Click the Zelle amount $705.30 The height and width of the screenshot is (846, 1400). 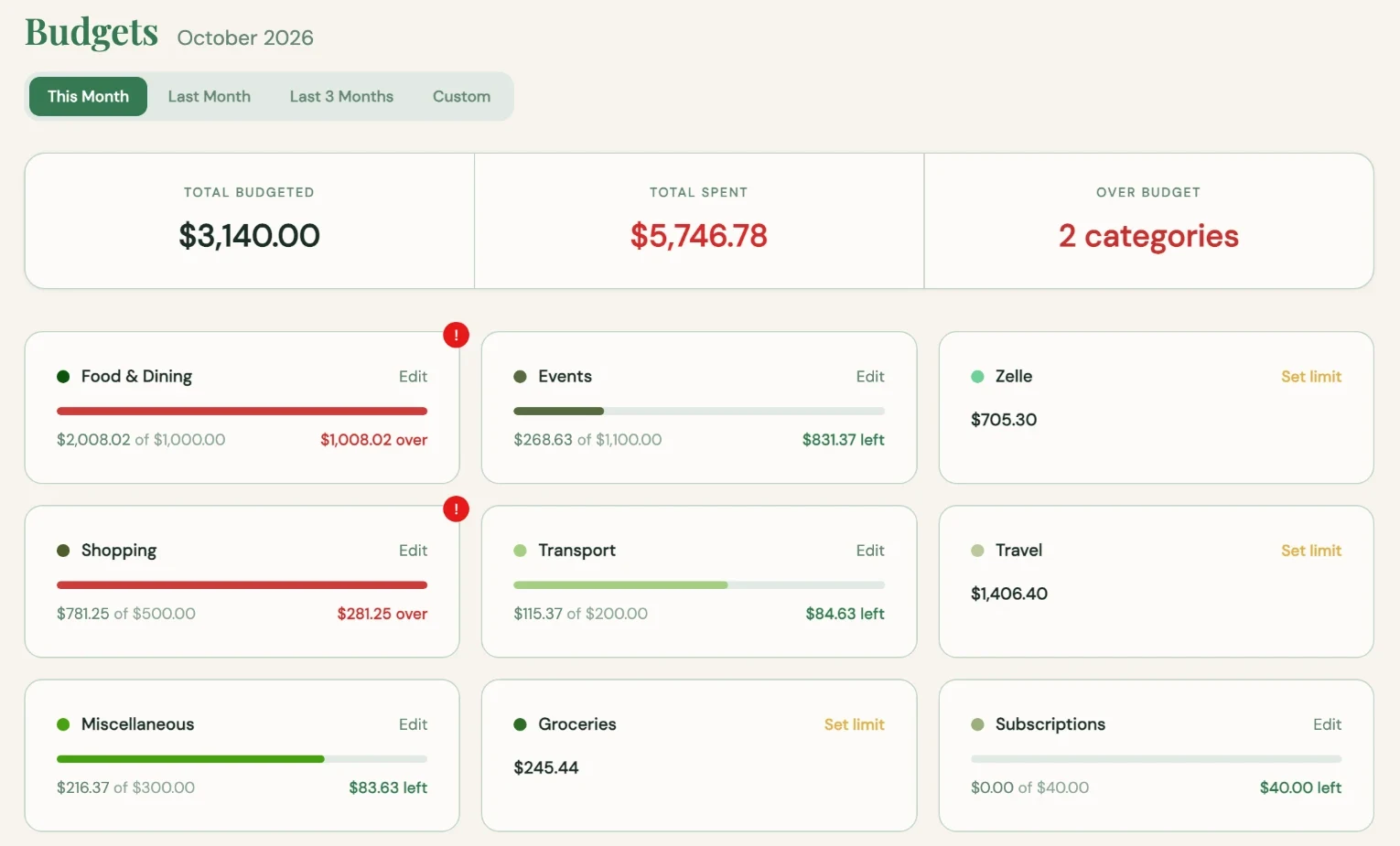(1004, 420)
